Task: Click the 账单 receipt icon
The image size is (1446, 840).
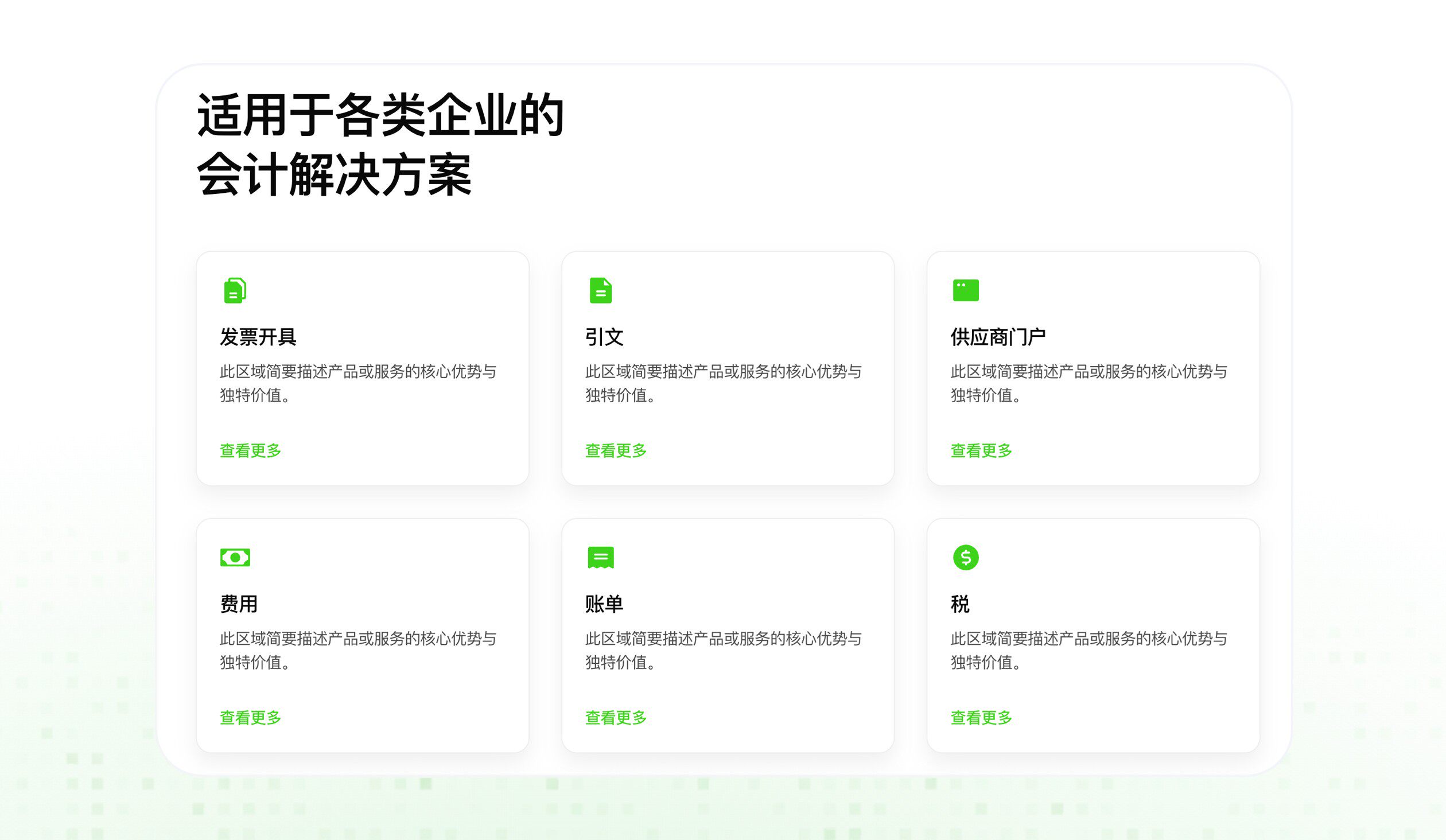Action: (600, 557)
